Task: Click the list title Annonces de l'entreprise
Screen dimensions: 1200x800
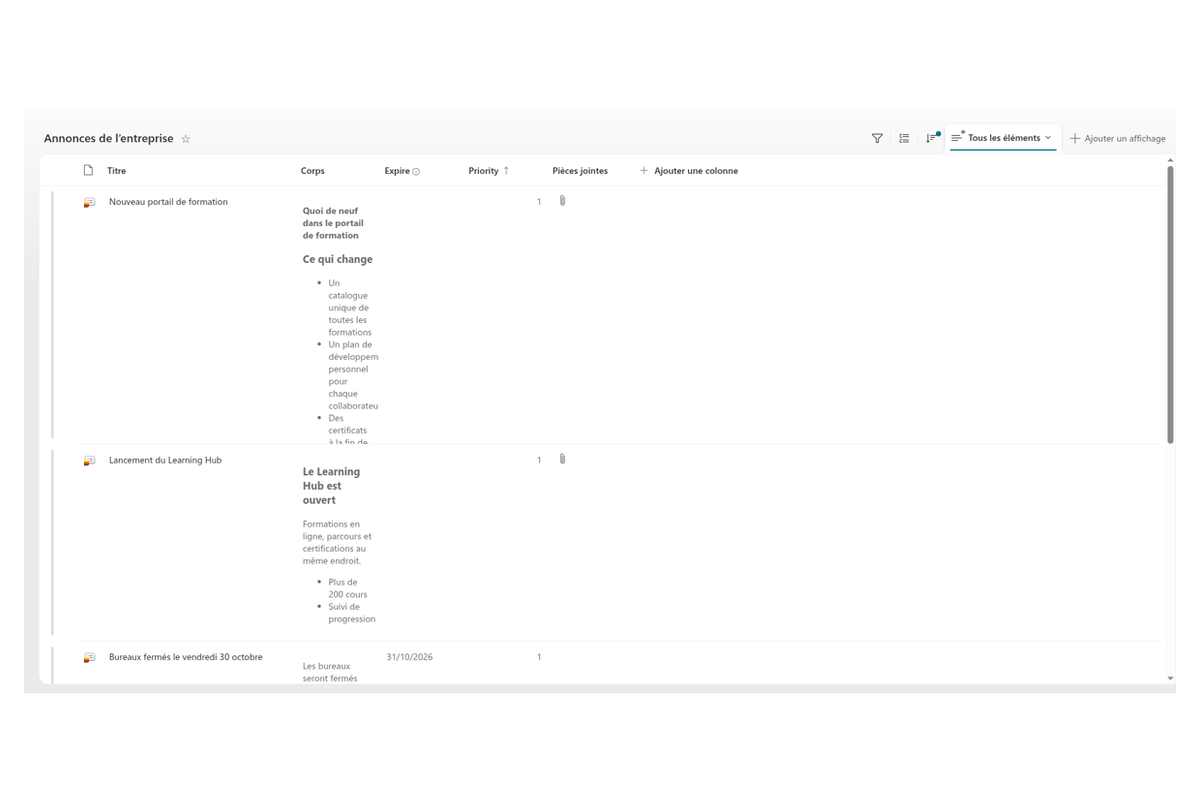Action: pos(109,139)
